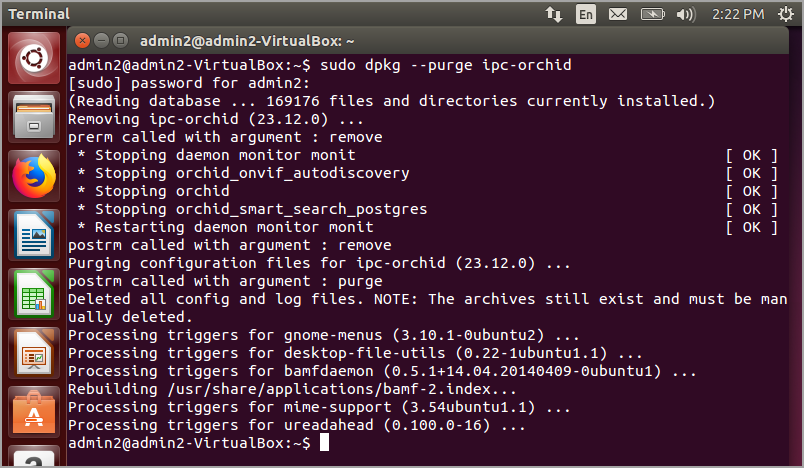This screenshot has height=468, width=804.
Task: Open Firefox web browser
Action: (x=34, y=177)
